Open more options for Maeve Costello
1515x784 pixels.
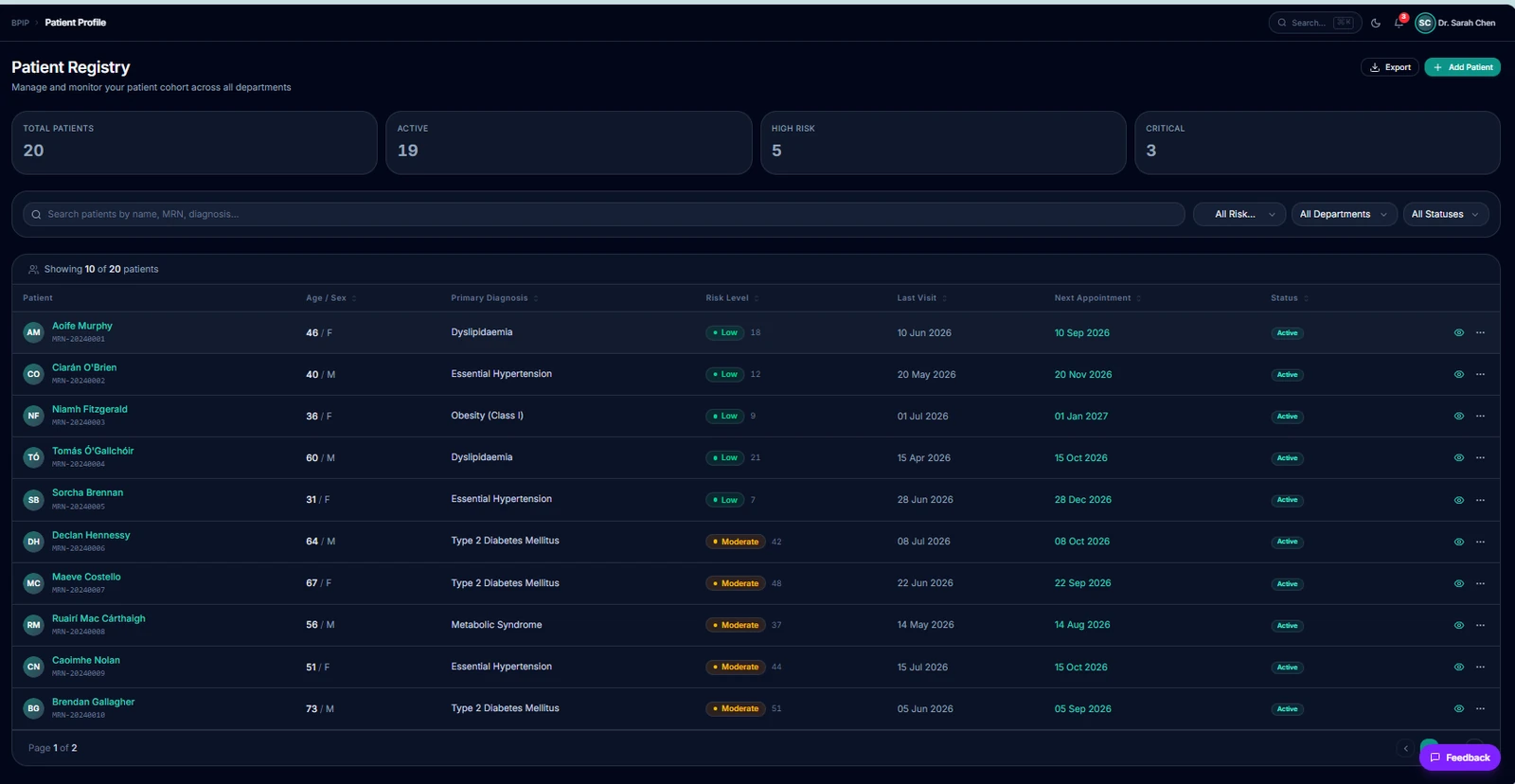[1481, 583]
